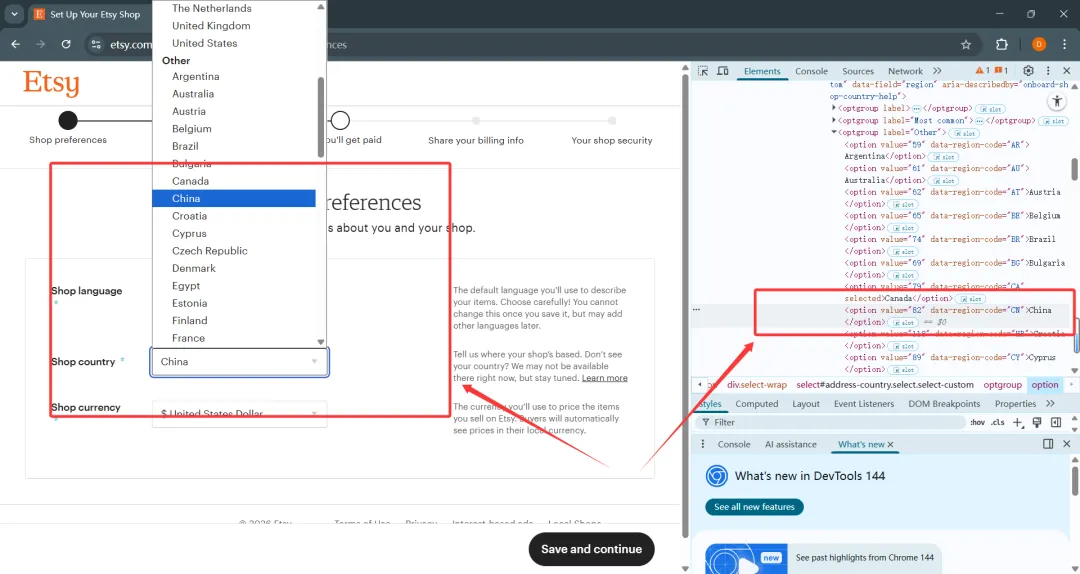Open the Elements tab
The height and width of the screenshot is (574, 1080).
click(x=762, y=71)
